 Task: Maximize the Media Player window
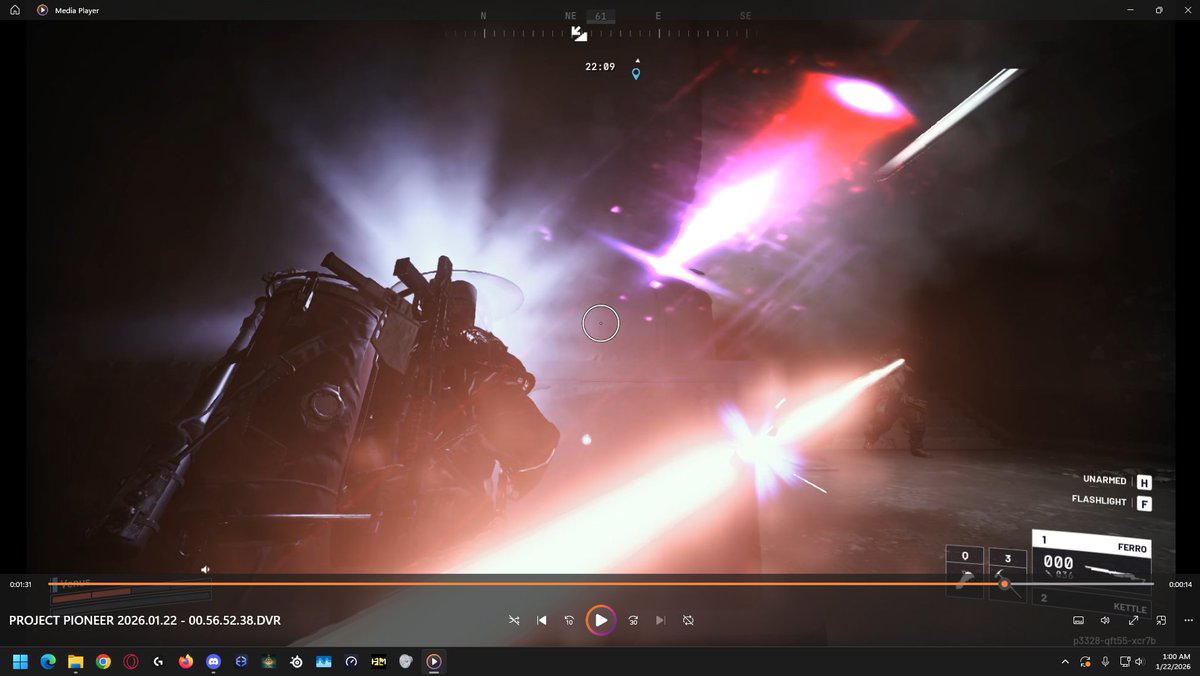point(1159,10)
